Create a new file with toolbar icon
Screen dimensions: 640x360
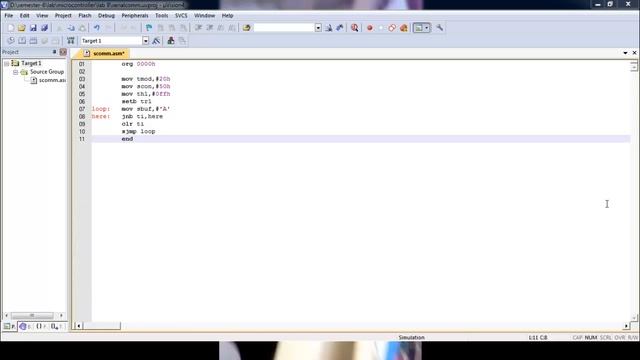(11, 28)
